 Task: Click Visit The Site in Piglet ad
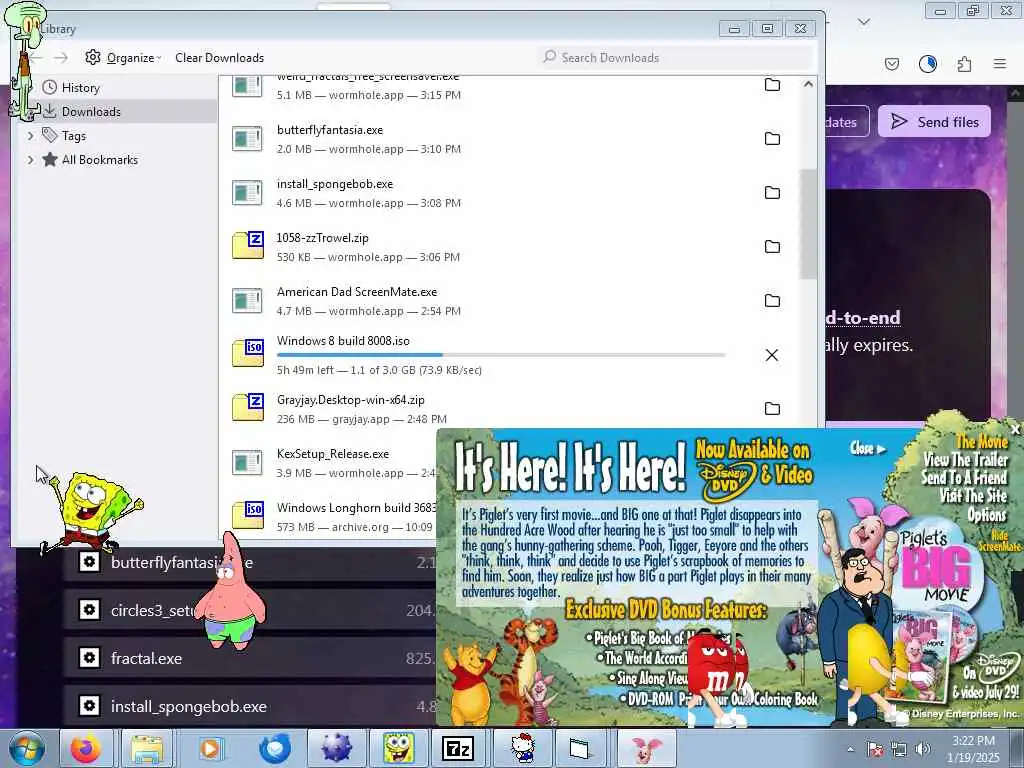974,496
